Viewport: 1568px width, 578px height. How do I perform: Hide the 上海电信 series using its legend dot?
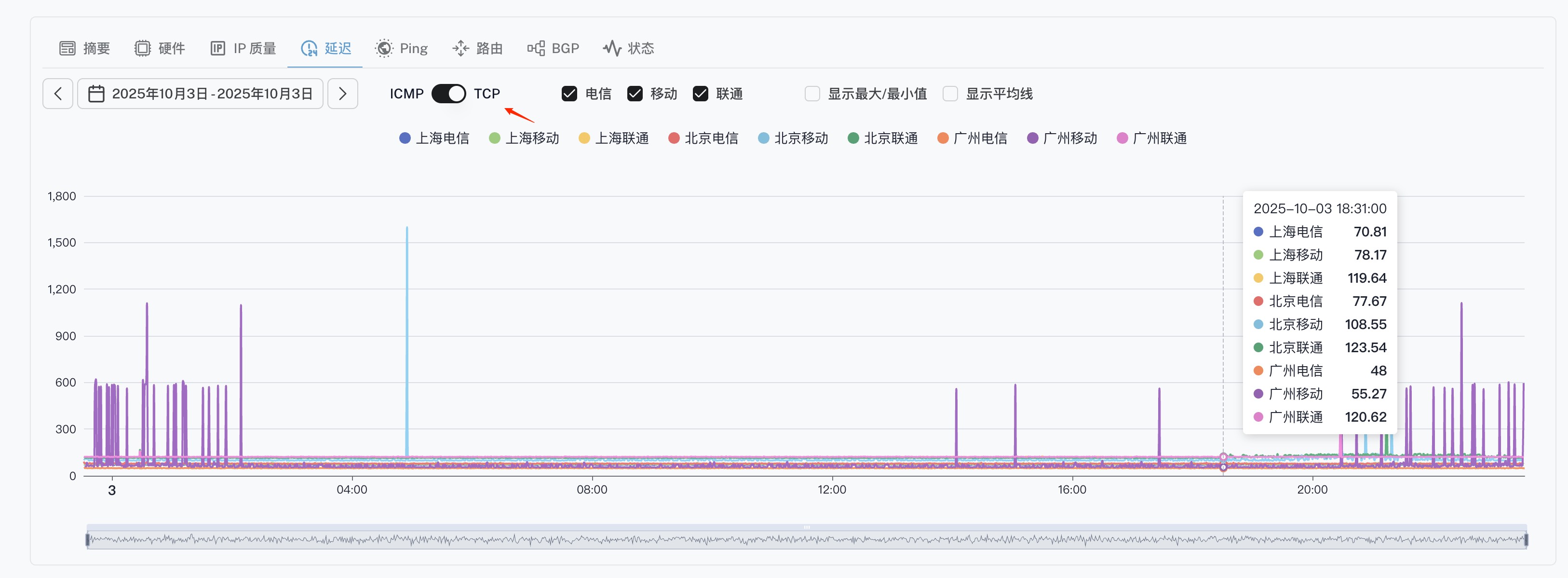pyautogui.click(x=405, y=138)
